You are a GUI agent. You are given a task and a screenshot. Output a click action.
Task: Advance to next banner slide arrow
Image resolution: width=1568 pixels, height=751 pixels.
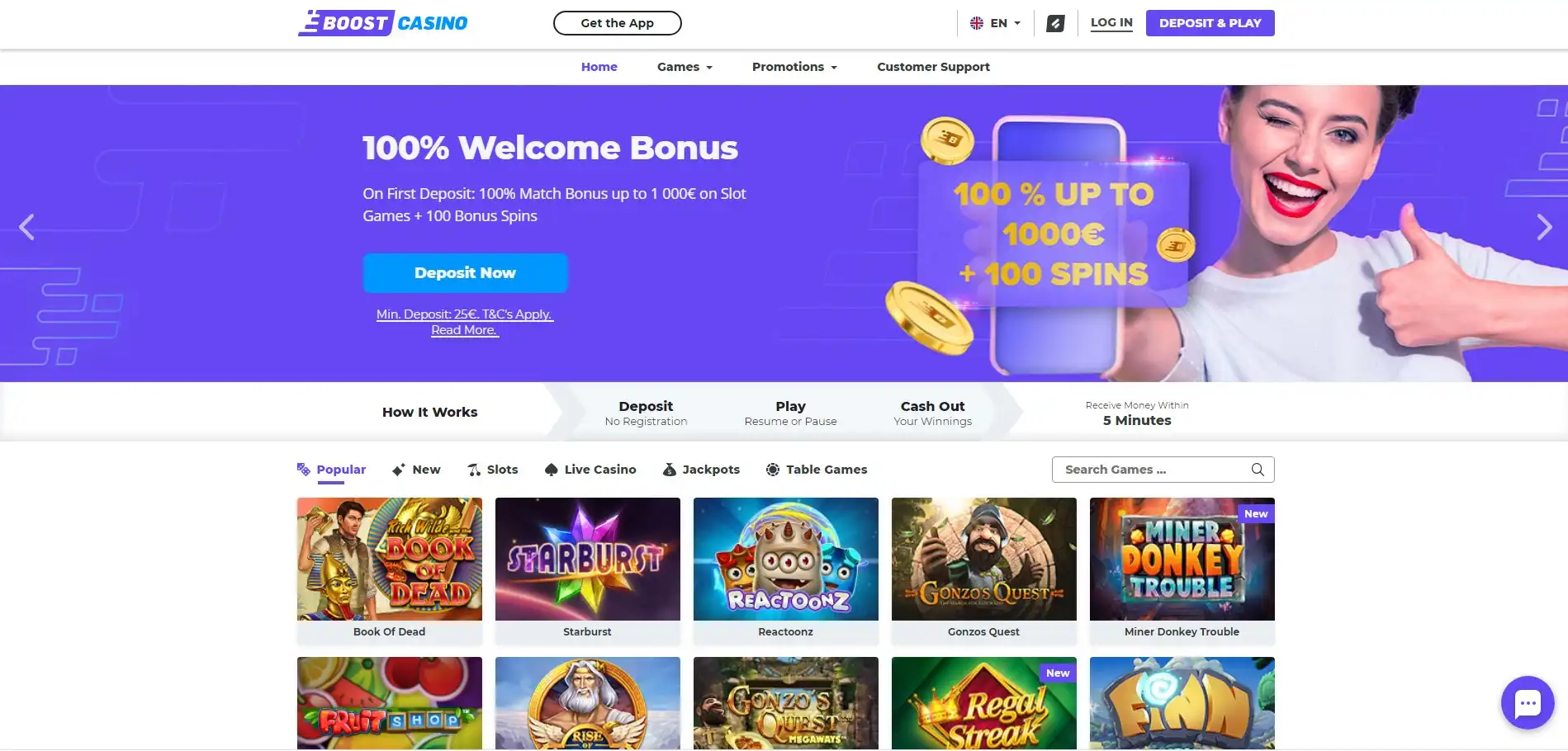tap(1543, 227)
